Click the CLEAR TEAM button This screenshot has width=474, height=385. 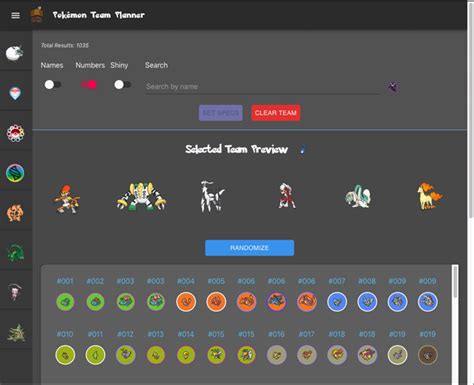point(276,113)
